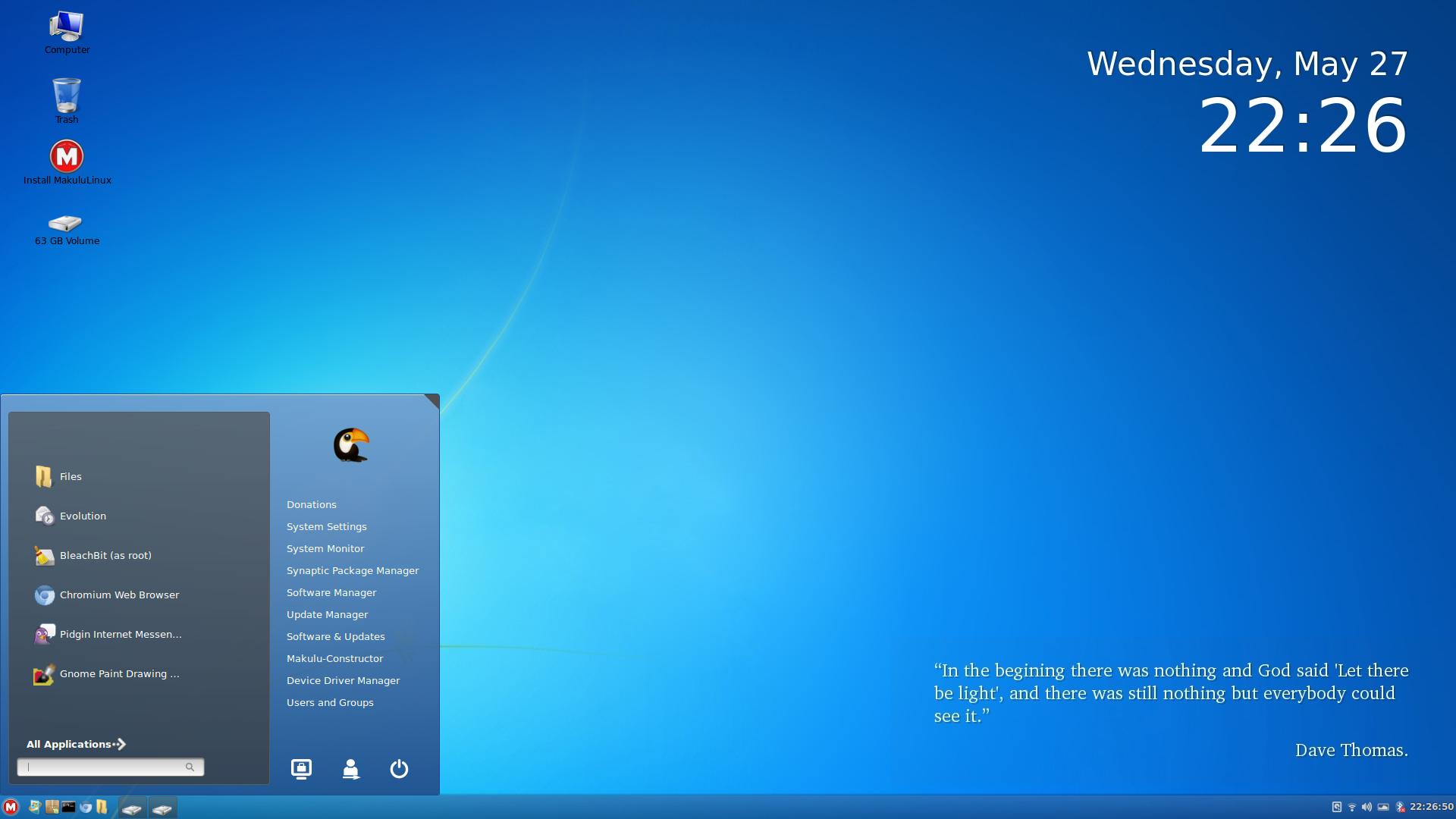
Task: Open the terminal from the panel launcher
Action: 68,808
